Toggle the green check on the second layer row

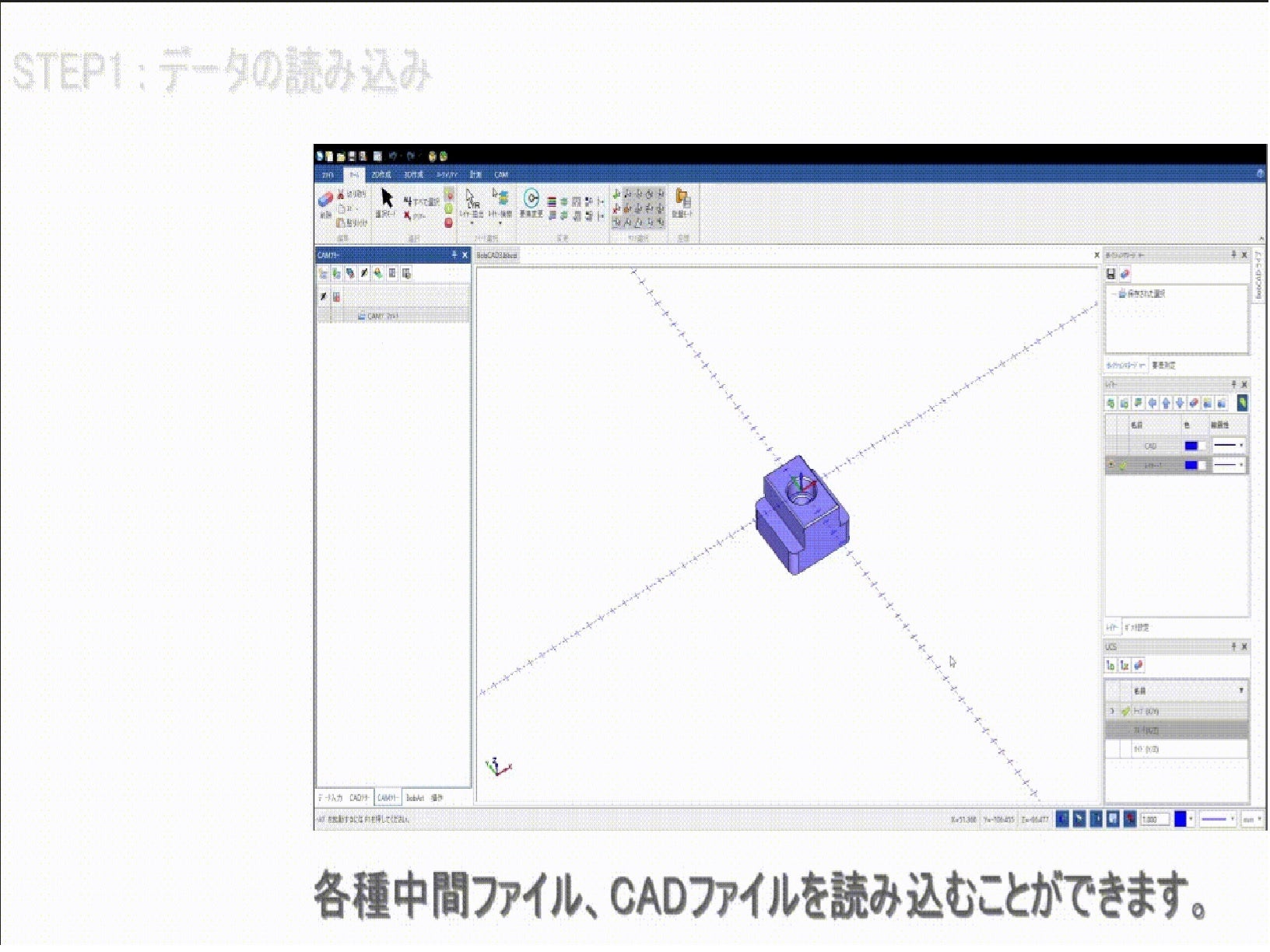pyautogui.click(x=1123, y=466)
